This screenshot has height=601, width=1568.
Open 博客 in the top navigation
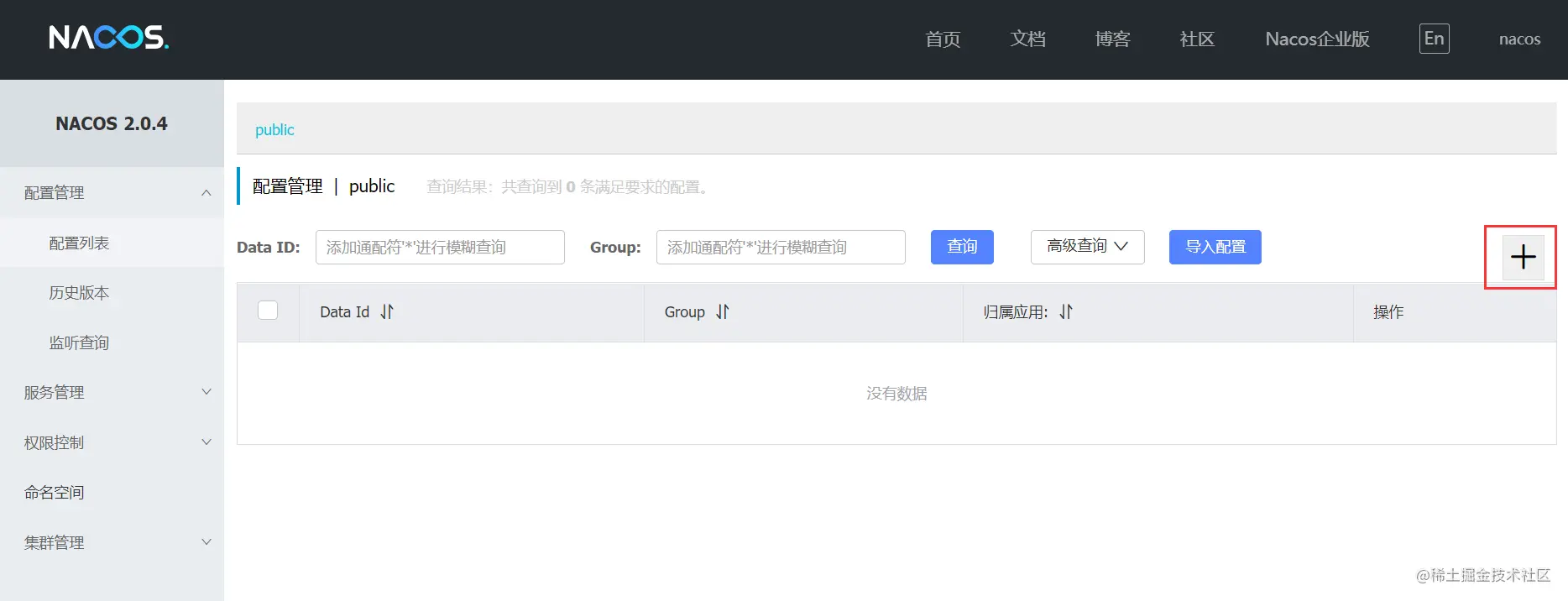click(x=1112, y=39)
